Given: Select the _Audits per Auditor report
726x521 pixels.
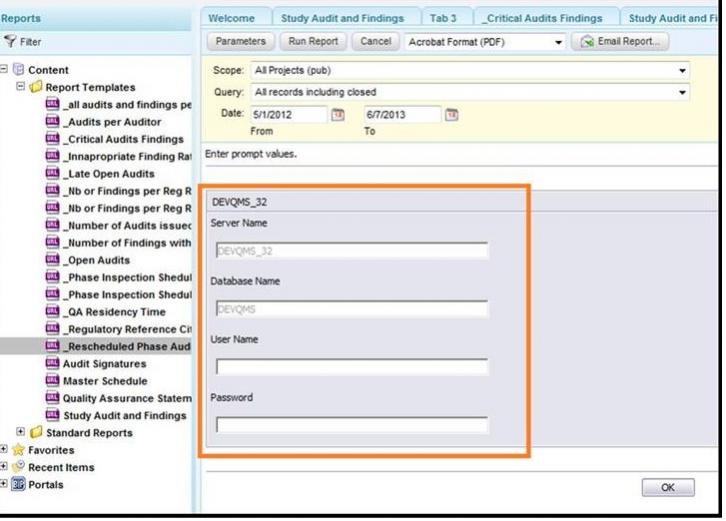Looking at the screenshot, I should coord(113,122).
